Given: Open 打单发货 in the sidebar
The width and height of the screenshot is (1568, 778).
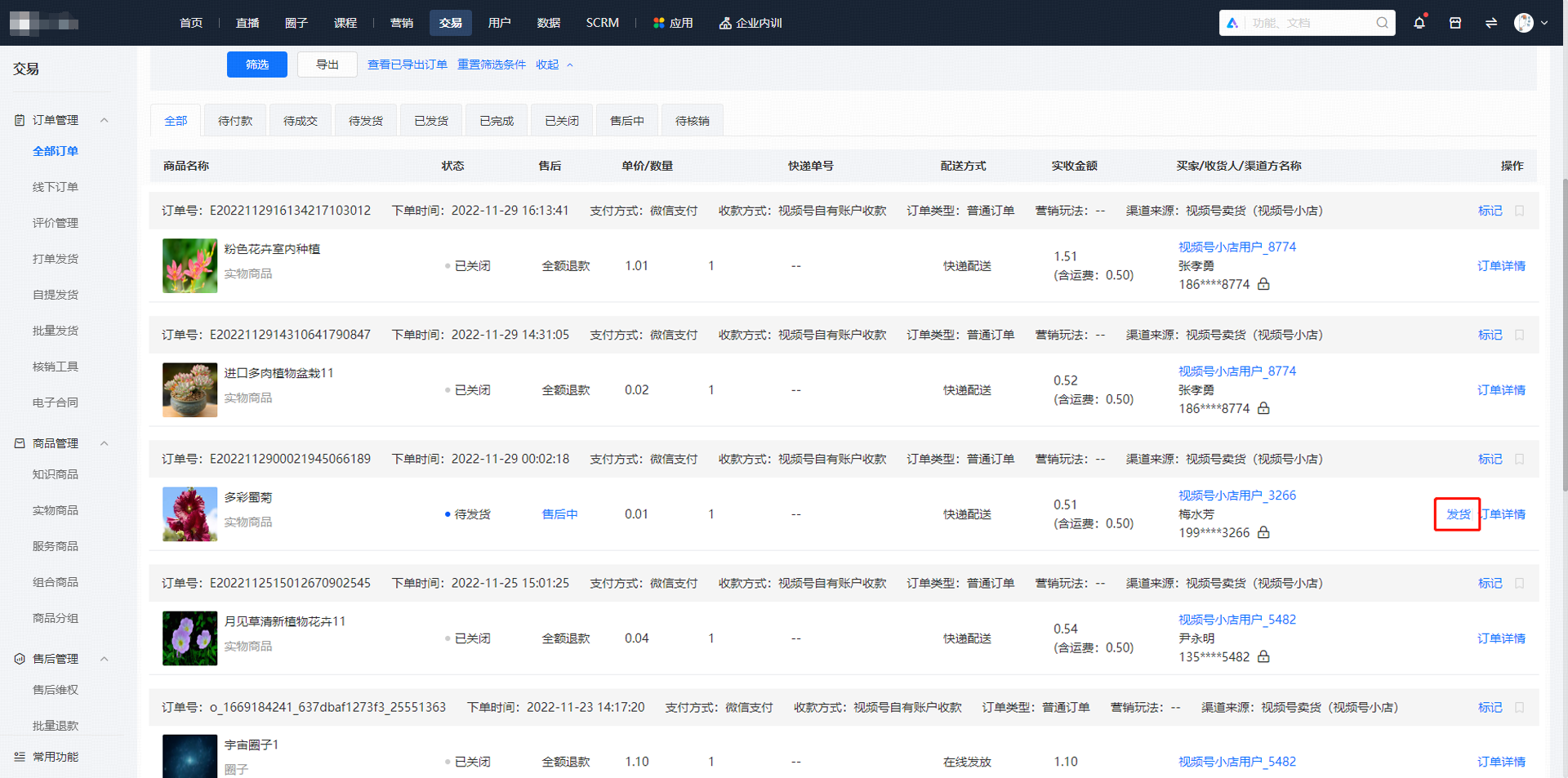Looking at the screenshot, I should click(x=56, y=259).
